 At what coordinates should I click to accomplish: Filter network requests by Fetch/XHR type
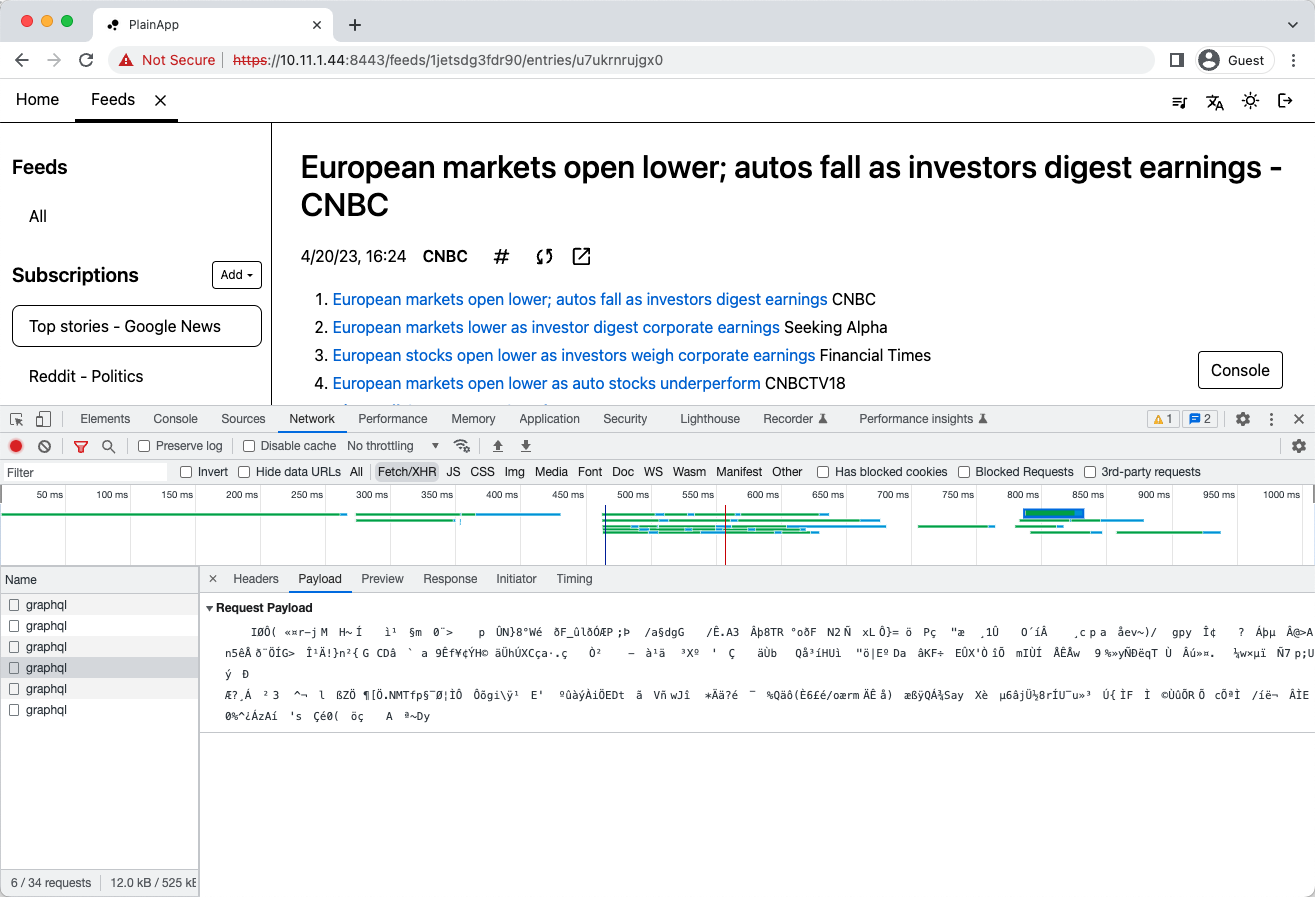coord(407,472)
